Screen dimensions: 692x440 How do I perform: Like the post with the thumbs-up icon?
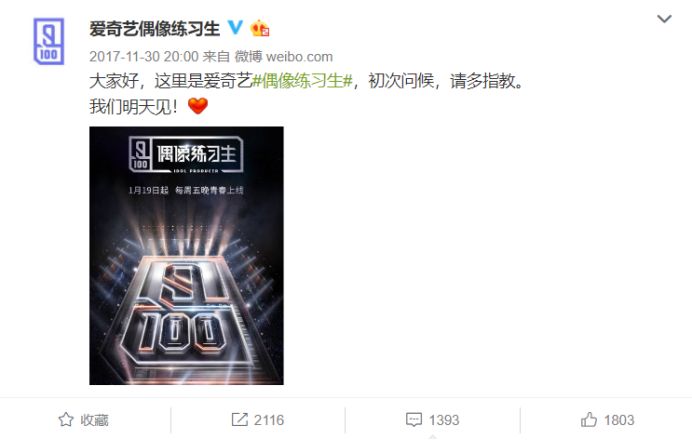tap(589, 419)
